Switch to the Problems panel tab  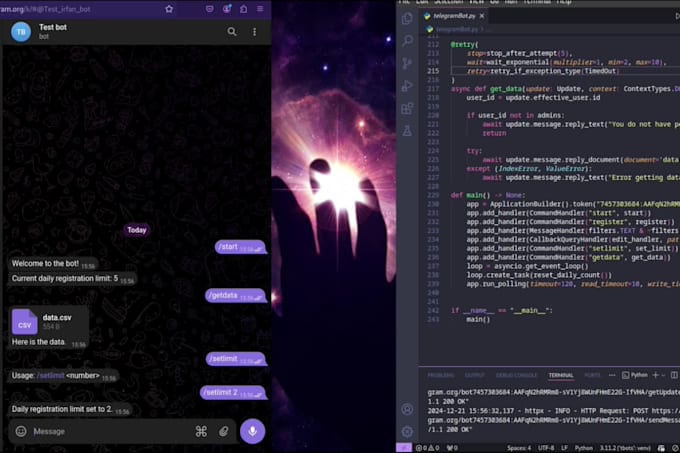441,375
